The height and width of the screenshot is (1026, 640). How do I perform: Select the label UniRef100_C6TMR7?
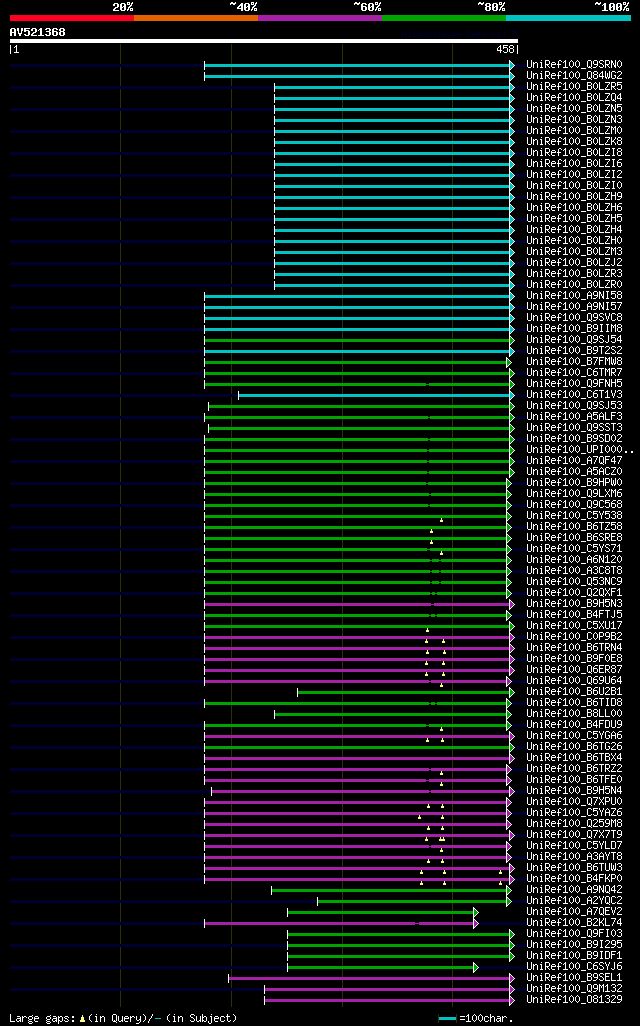coord(575,372)
